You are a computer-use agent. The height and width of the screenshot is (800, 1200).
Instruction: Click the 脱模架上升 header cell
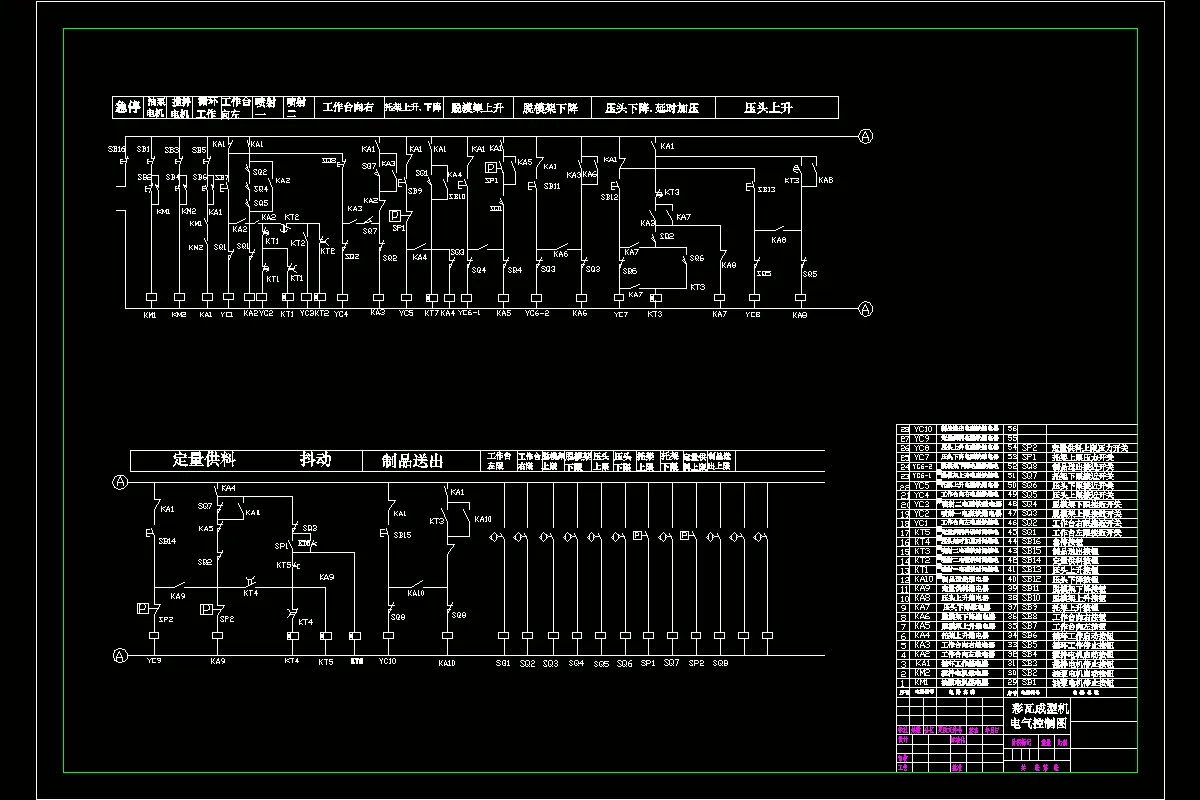pos(477,108)
